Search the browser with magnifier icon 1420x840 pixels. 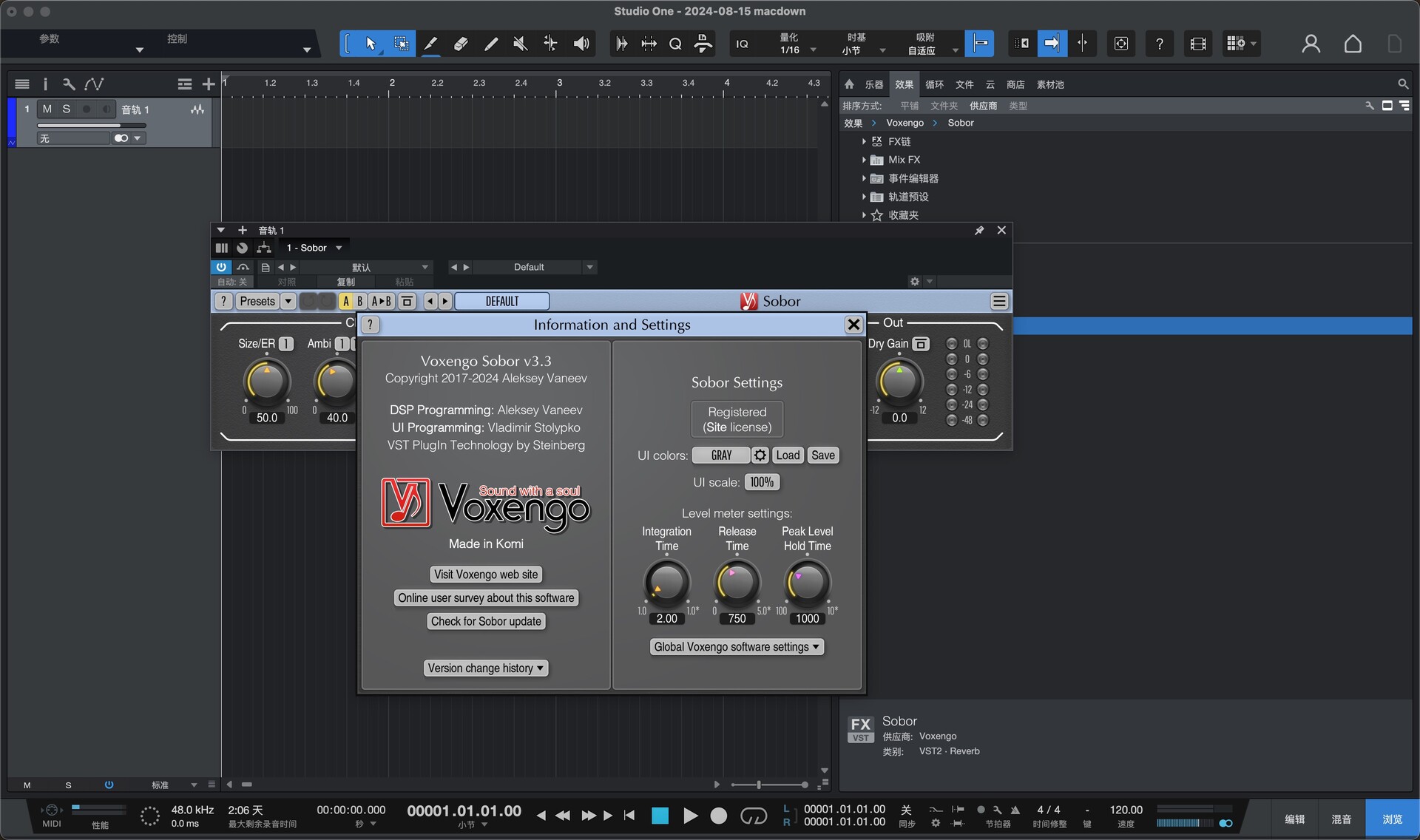tap(1403, 84)
